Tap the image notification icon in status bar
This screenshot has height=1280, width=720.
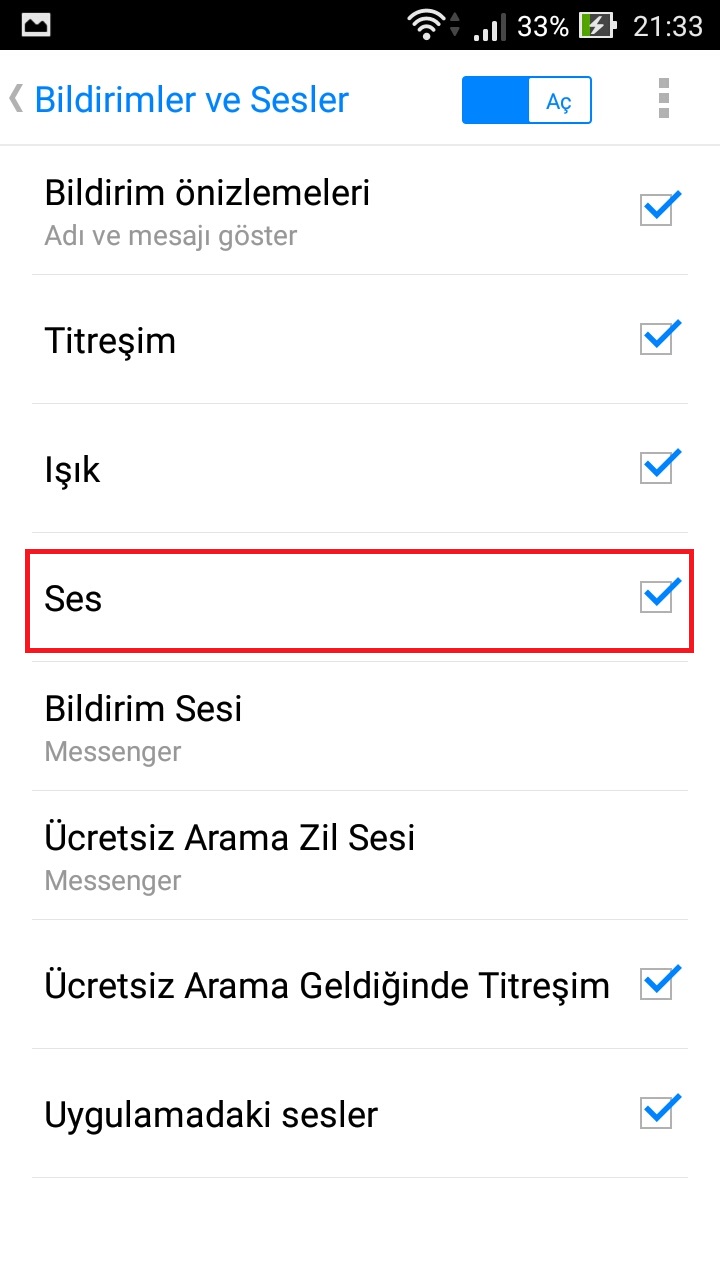[35, 25]
